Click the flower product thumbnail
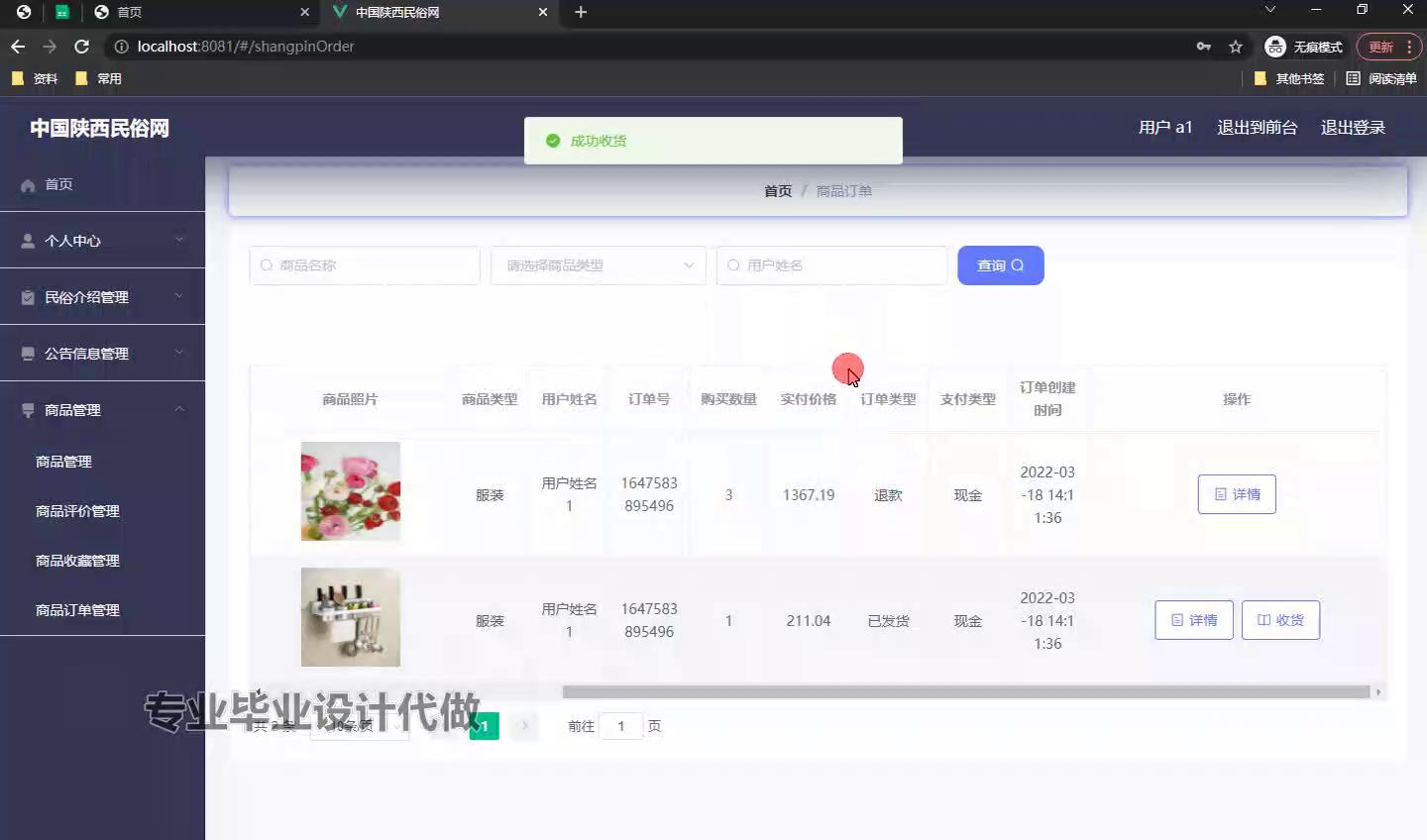The width and height of the screenshot is (1427, 840). (x=351, y=491)
